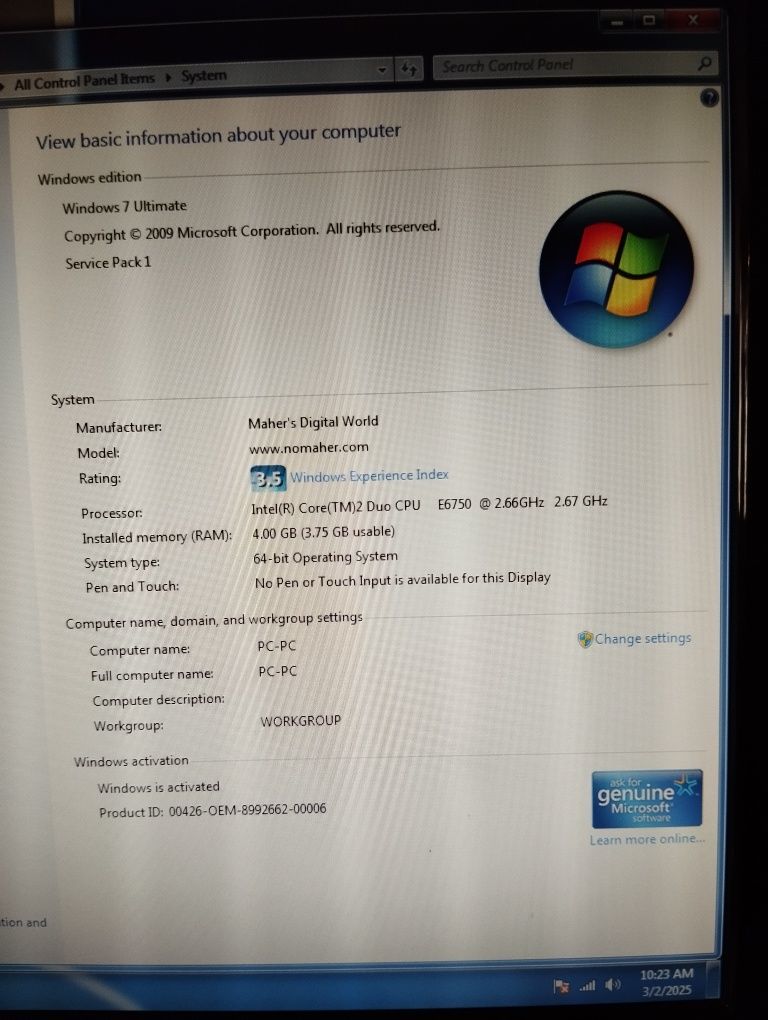
Task: Click the Windows 7 Ultimate text
Action: tap(124, 207)
